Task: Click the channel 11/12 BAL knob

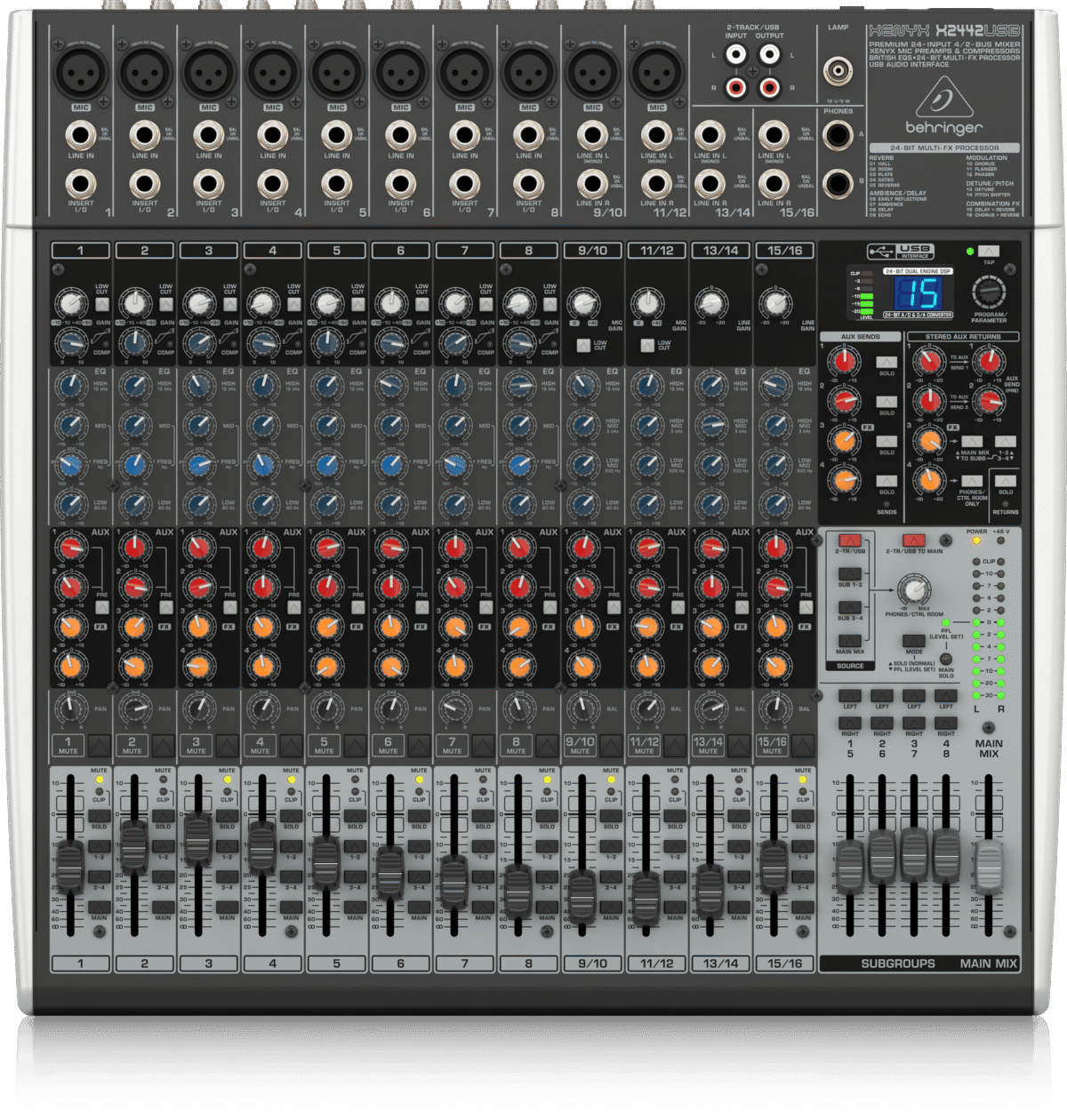Action: coord(646,708)
